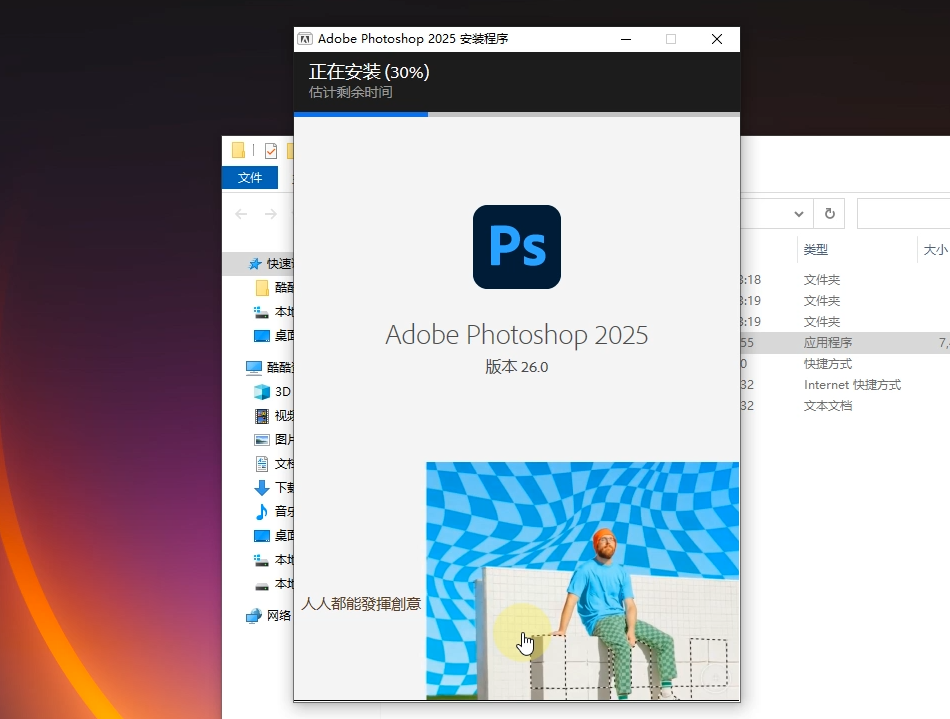Screen dimensions: 950x719
Task: Open the Music folder with note icon
Action: pyautogui.click(x=262, y=512)
